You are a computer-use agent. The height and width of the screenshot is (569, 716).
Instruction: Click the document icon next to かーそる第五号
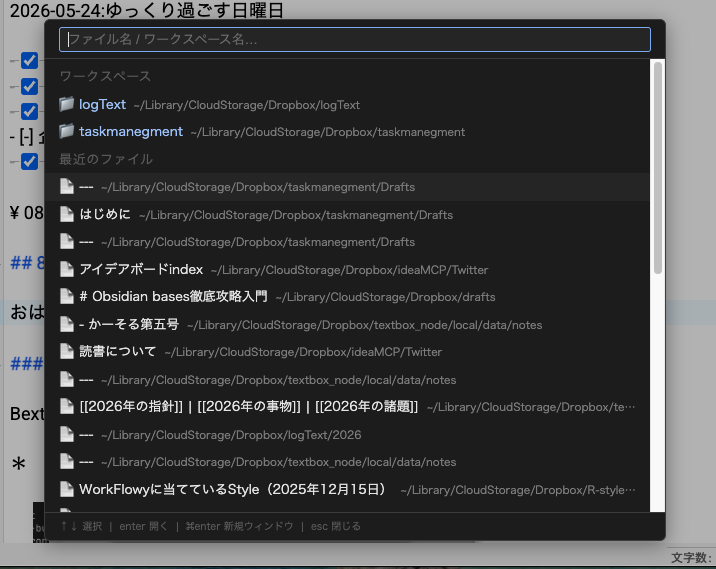pyautogui.click(x=67, y=324)
